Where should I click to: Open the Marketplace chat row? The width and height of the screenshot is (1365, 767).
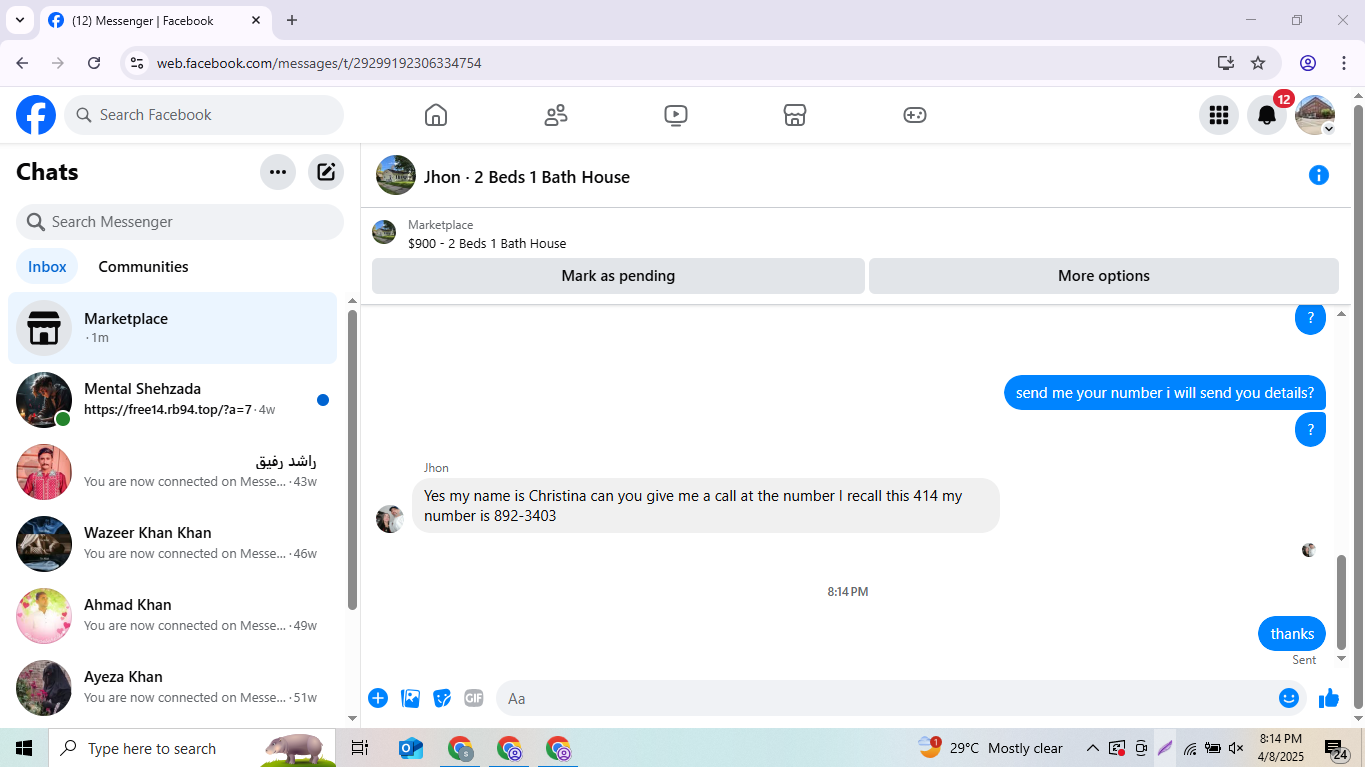(x=173, y=328)
